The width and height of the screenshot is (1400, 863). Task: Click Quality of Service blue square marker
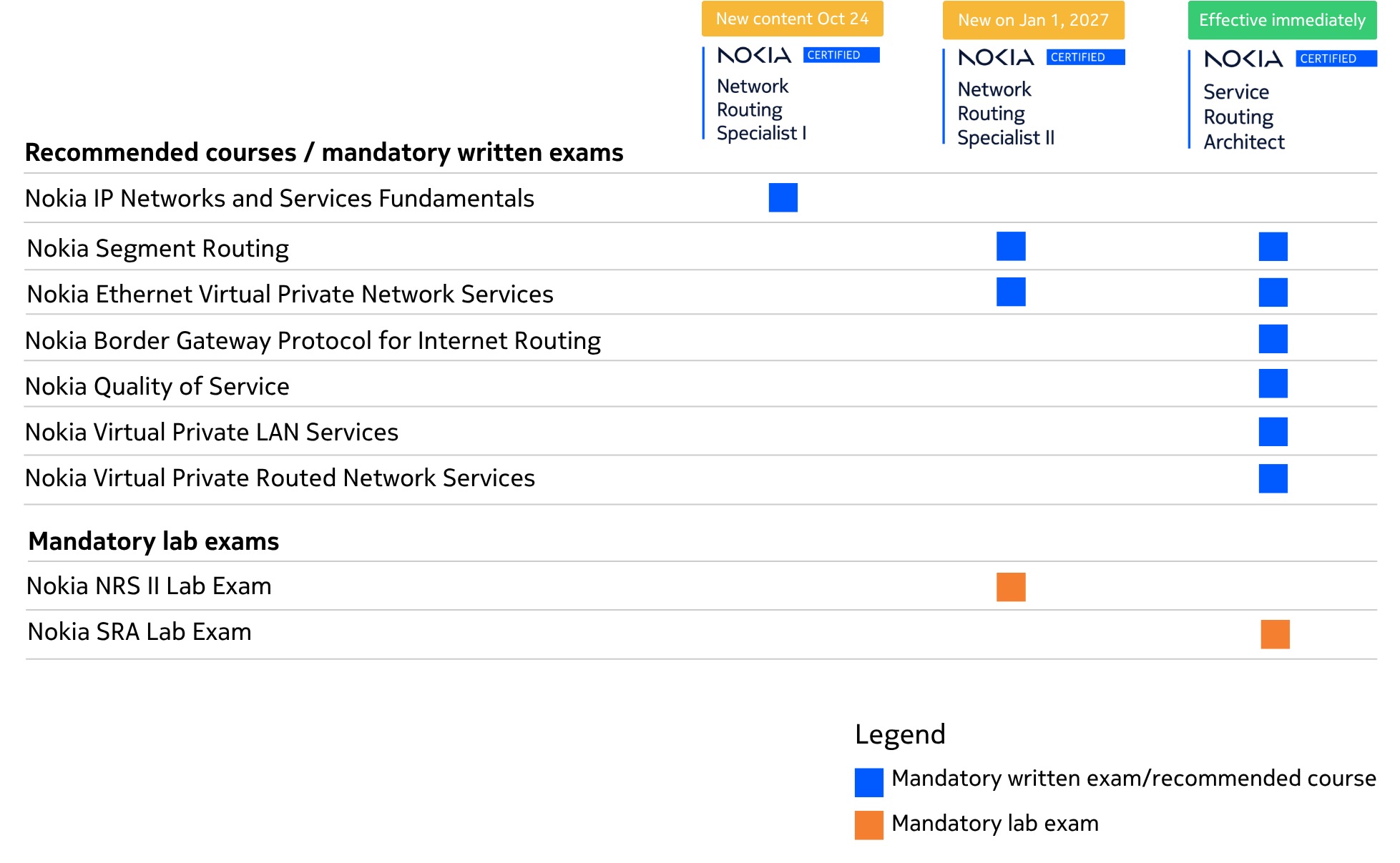[1273, 383]
